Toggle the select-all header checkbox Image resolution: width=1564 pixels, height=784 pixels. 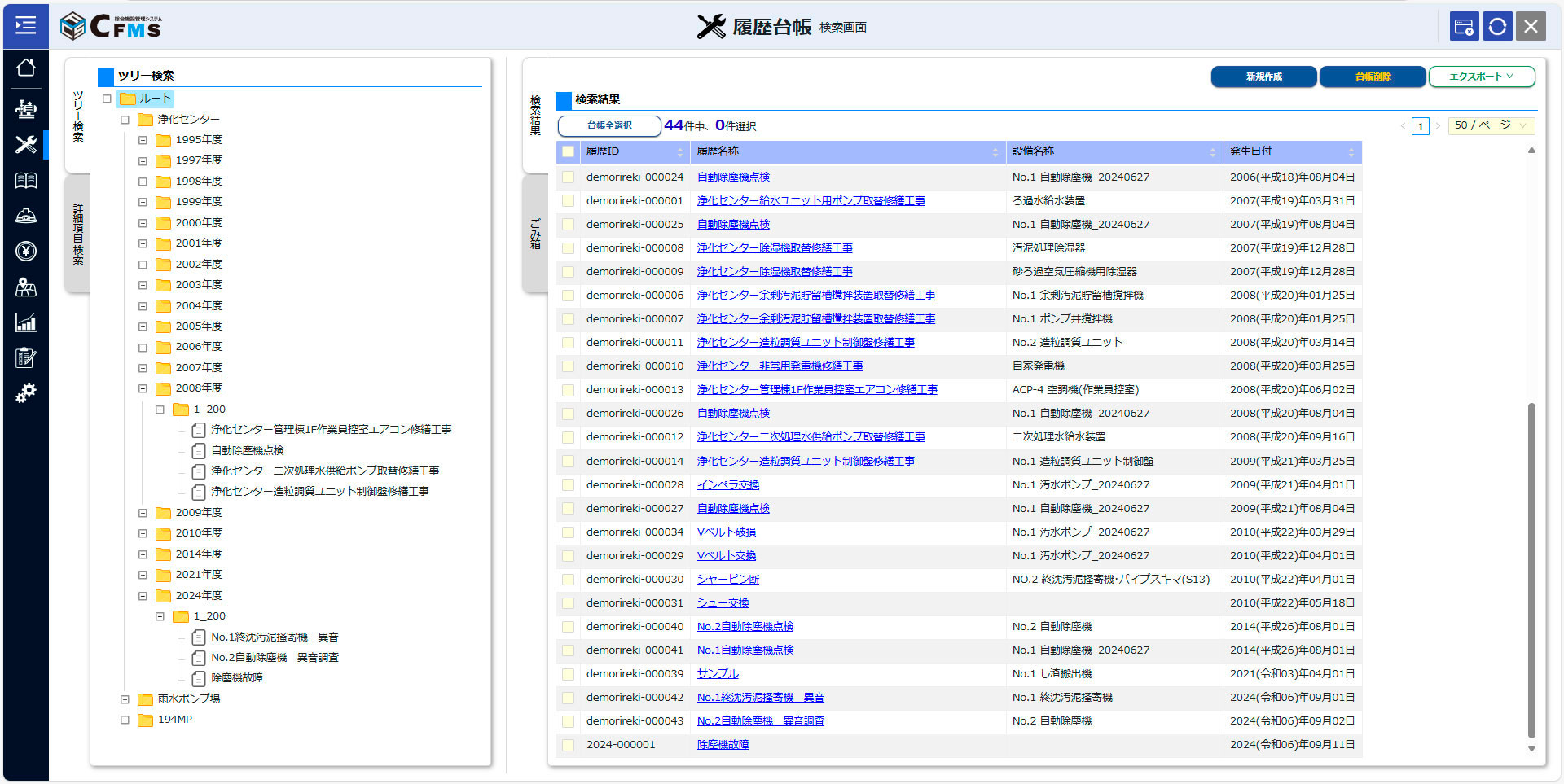(x=568, y=151)
